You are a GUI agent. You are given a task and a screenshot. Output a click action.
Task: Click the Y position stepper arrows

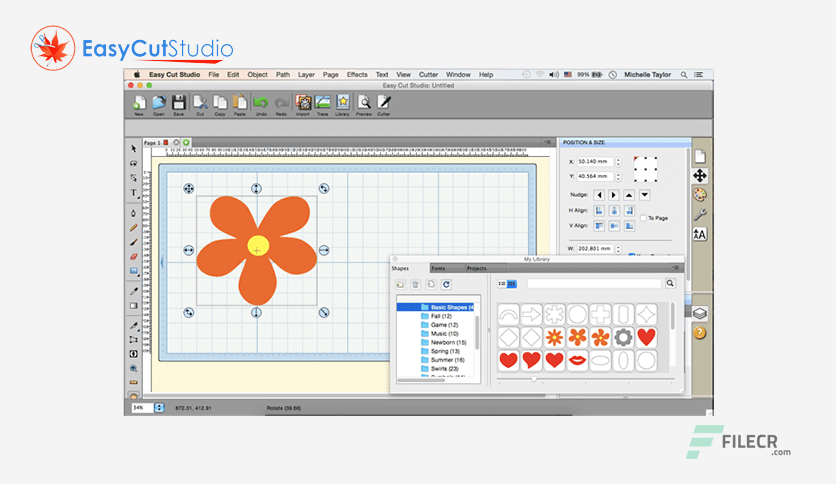pyautogui.click(x=618, y=176)
